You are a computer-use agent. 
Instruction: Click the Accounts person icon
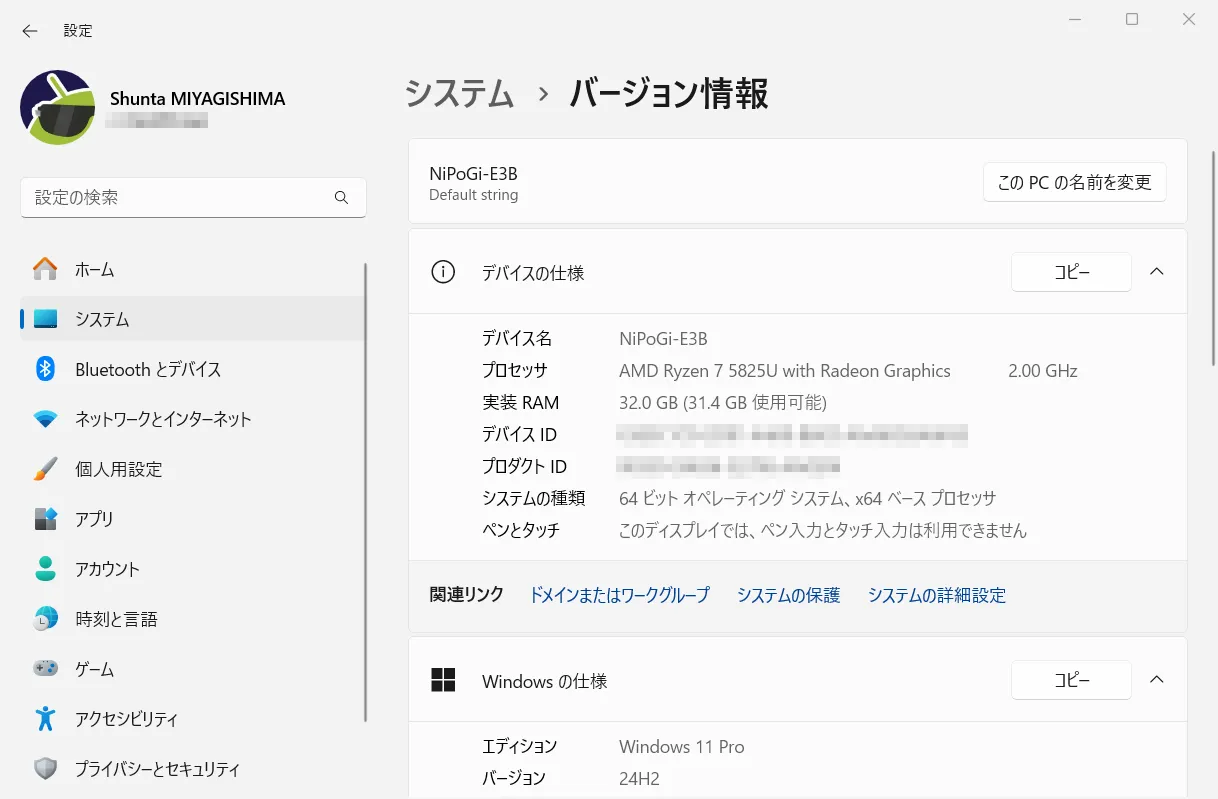pyautogui.click(x=45, y=569)
